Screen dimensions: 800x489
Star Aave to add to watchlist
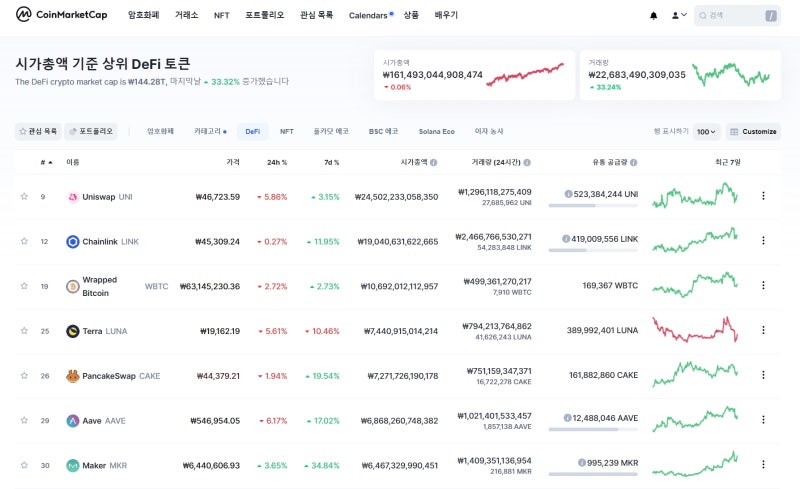click(24, 420)
